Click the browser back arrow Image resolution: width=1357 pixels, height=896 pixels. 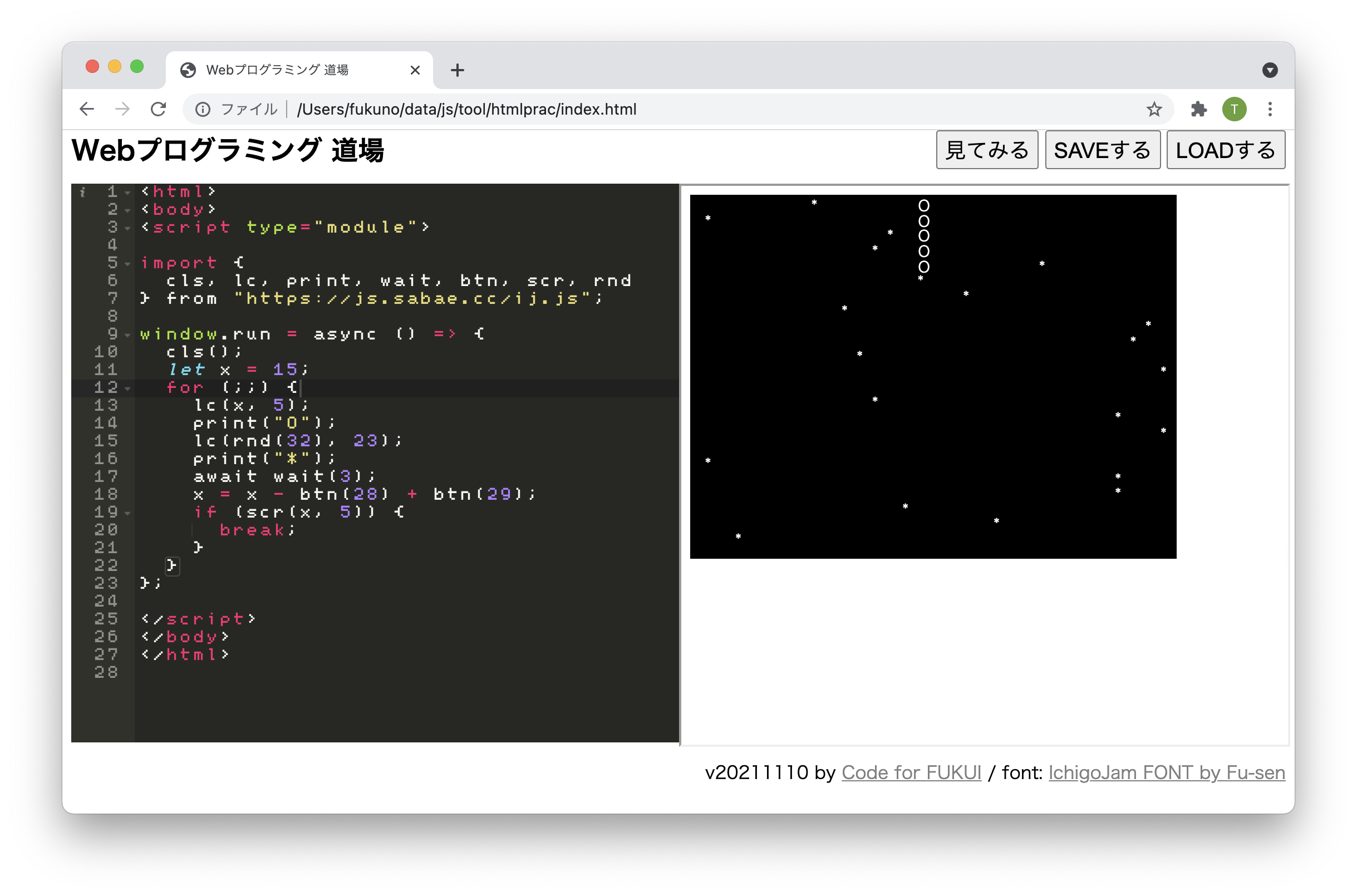point(87,109)
